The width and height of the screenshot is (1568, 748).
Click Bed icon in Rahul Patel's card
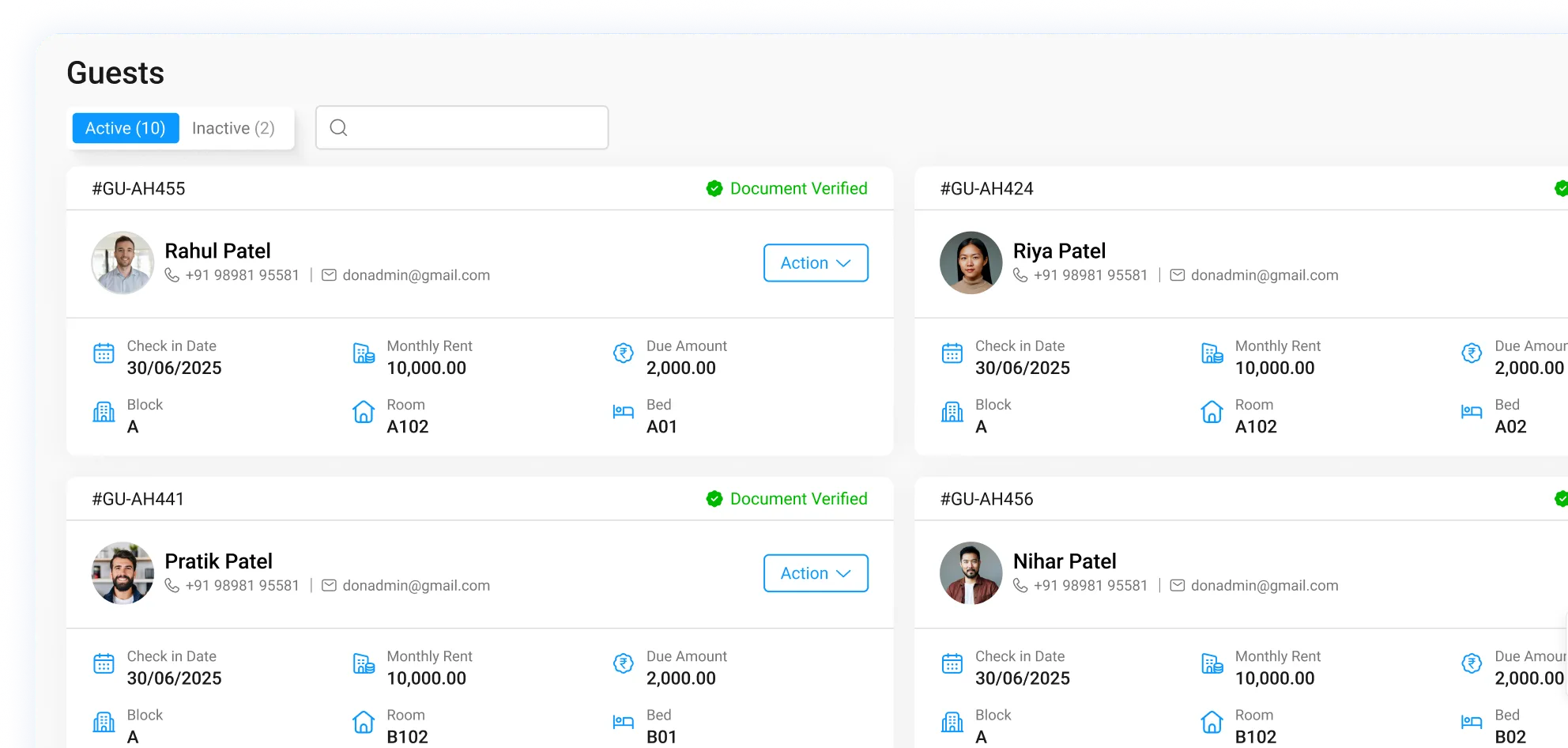pyautogui.click(x=623, y=412)
